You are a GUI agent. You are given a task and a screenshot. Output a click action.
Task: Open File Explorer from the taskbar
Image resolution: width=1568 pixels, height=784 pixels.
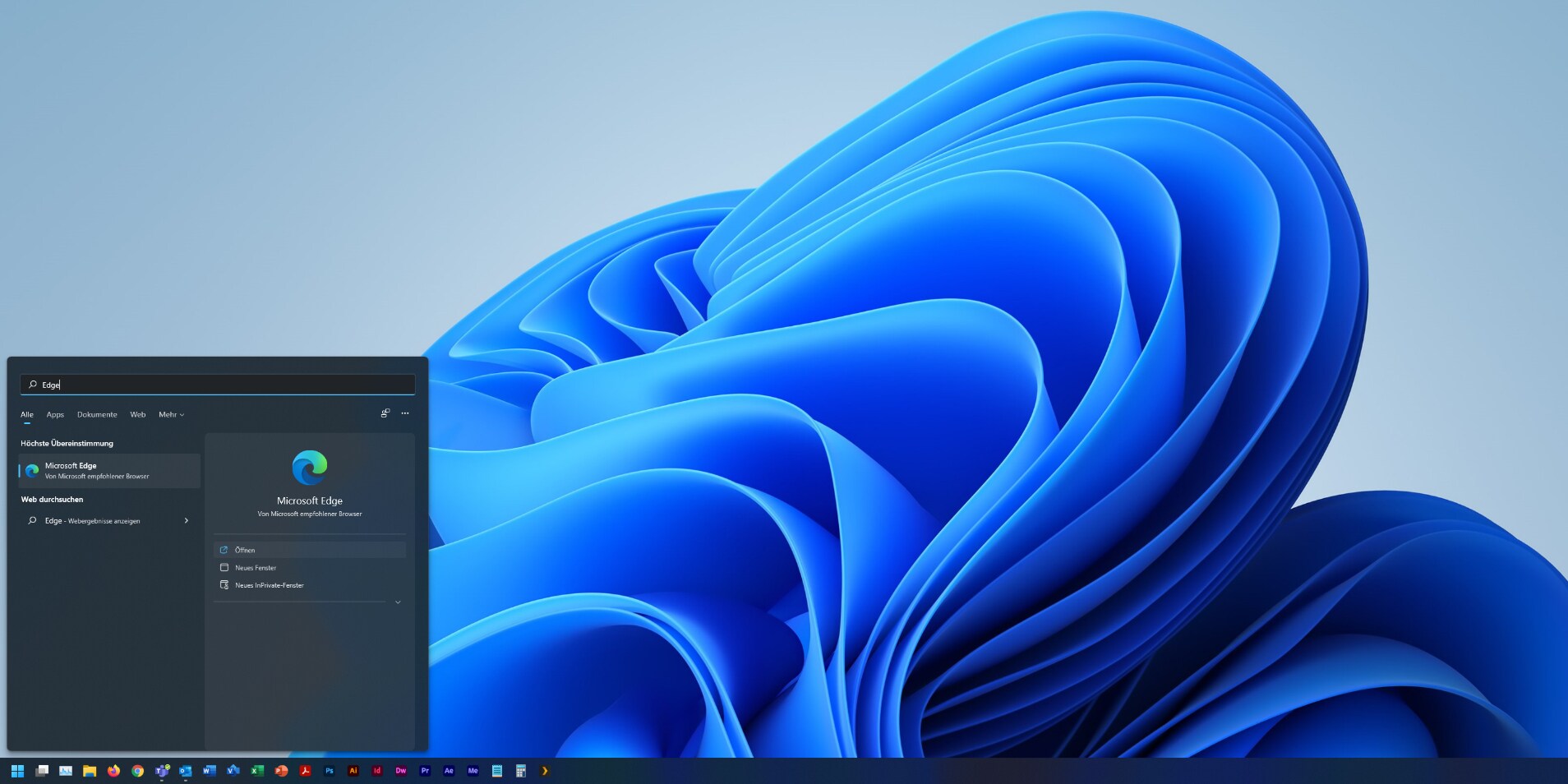90,771
